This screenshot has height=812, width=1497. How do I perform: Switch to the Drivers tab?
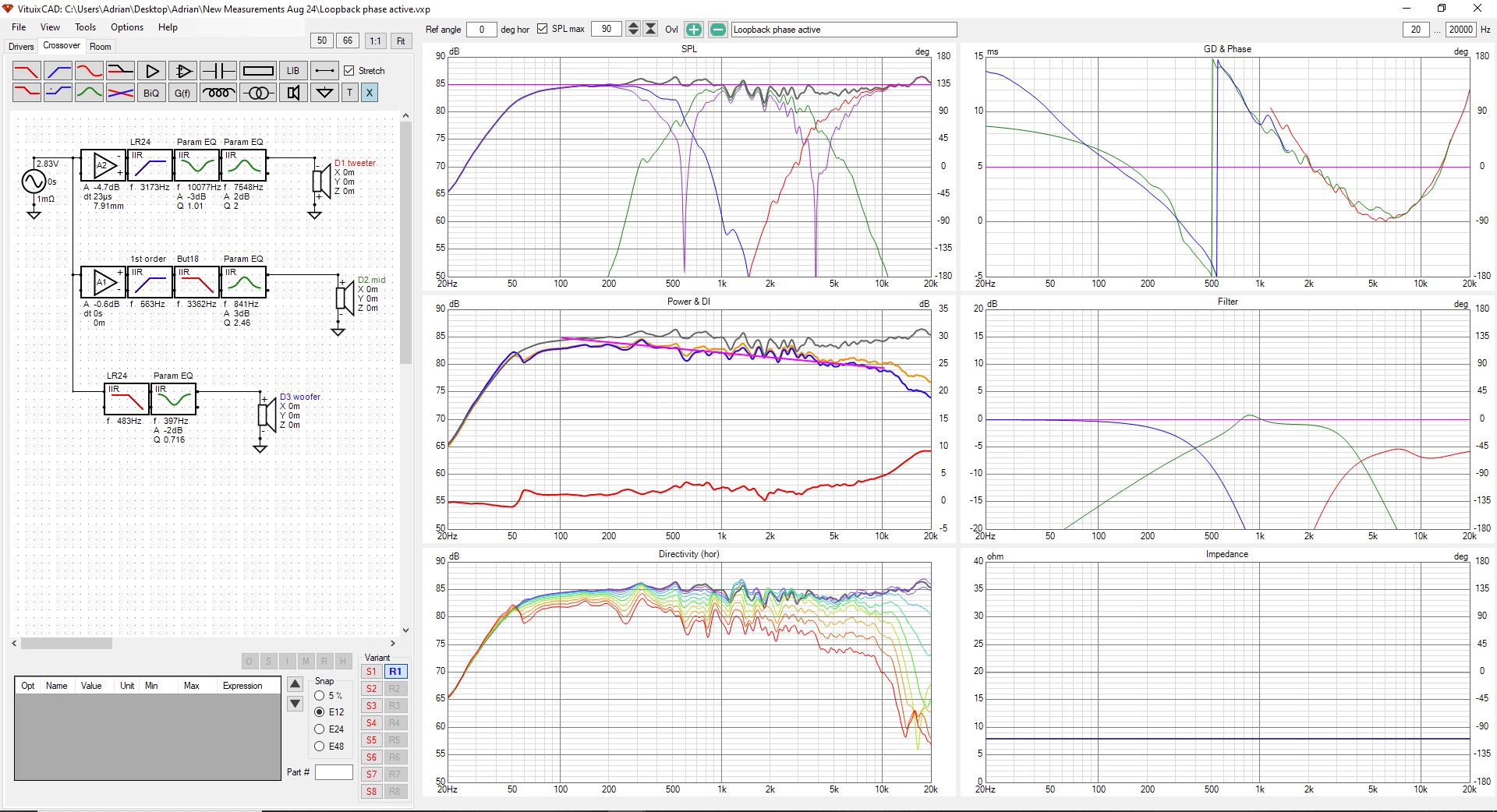click(21, 47)
